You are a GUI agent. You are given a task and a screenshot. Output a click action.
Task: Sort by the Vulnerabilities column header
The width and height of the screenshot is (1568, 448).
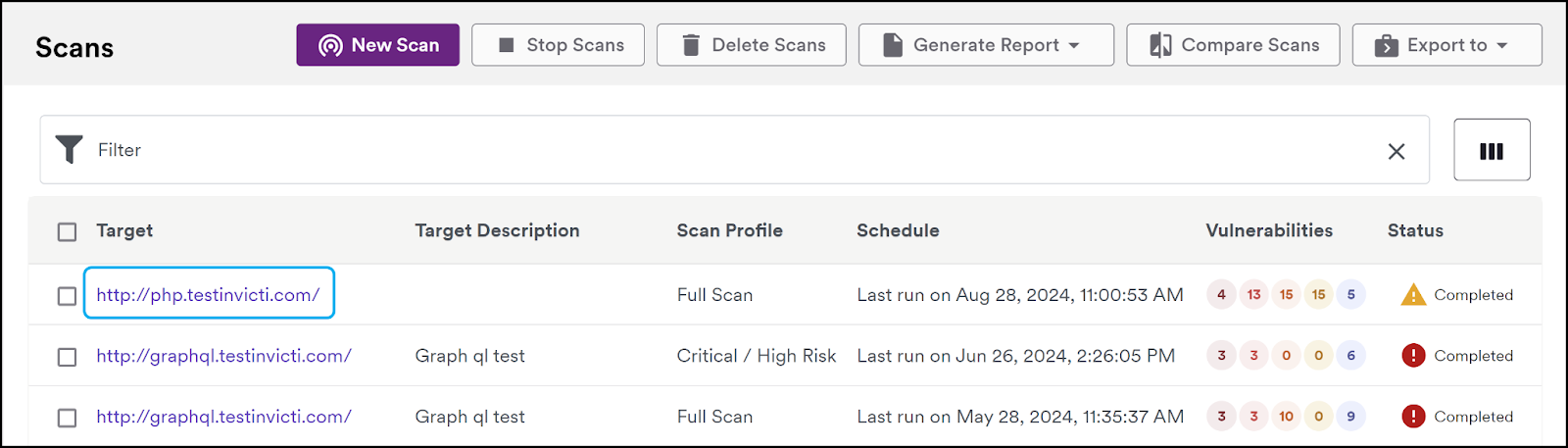[x=1269, y=230]
